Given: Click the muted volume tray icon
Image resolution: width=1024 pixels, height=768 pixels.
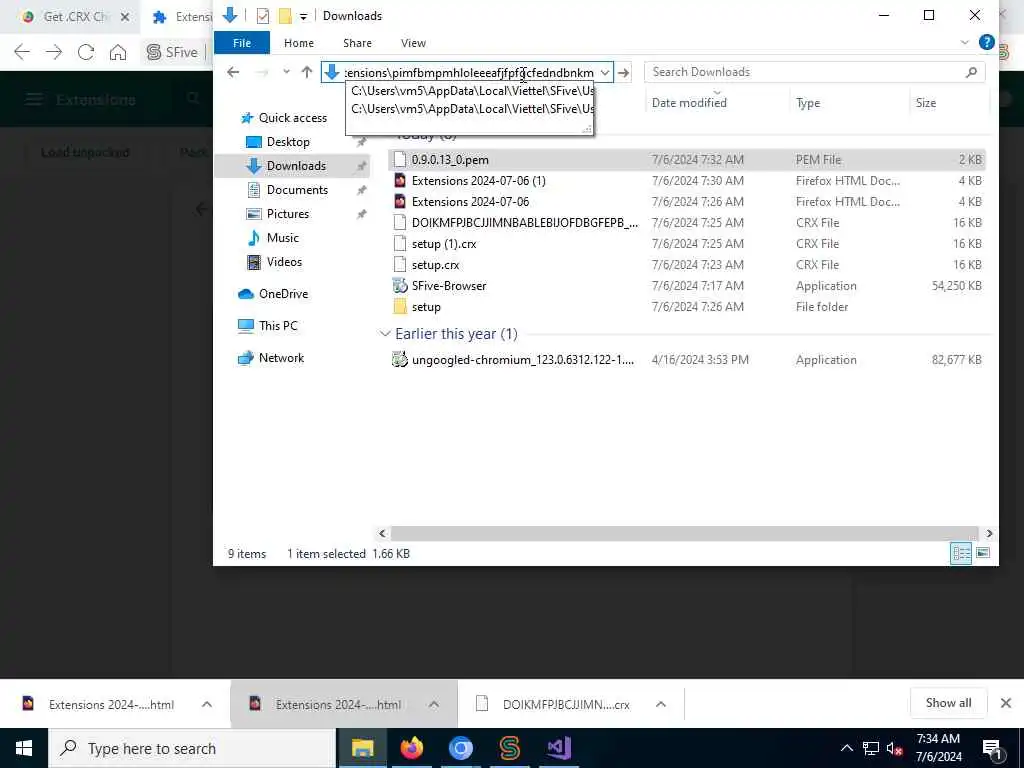Looking at the screenshot, I should 894,749.
